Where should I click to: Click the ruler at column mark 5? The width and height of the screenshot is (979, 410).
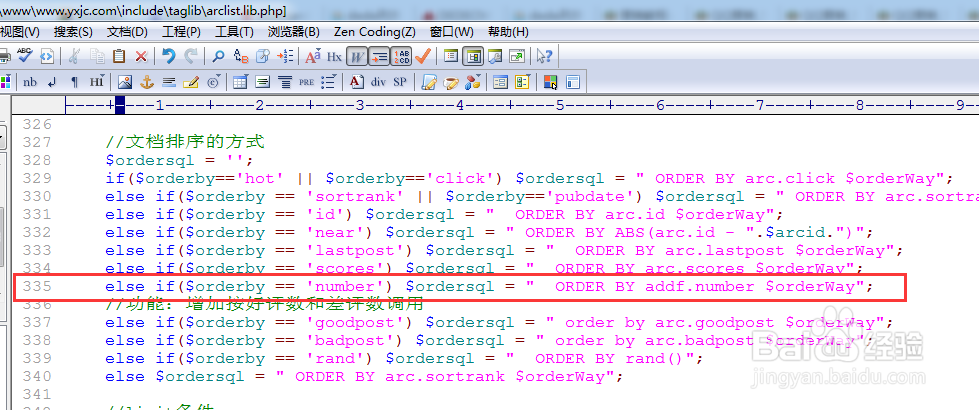(560, 104)
